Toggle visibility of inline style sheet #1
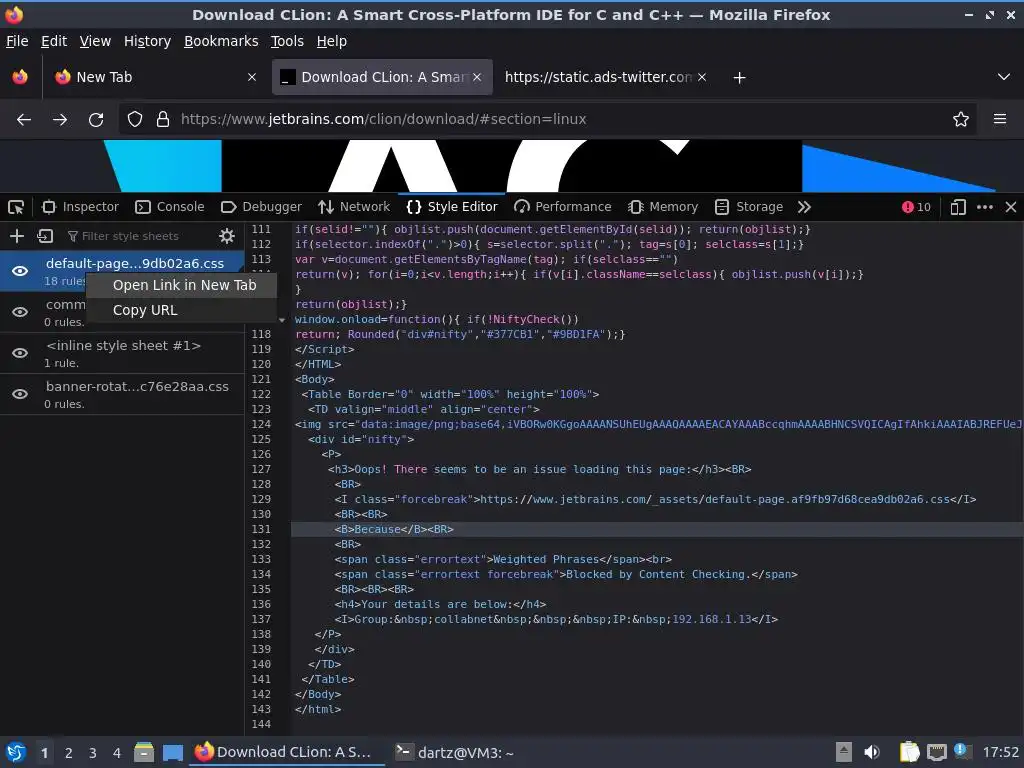The image size is (1024, 768). click(x=20, y=353)
